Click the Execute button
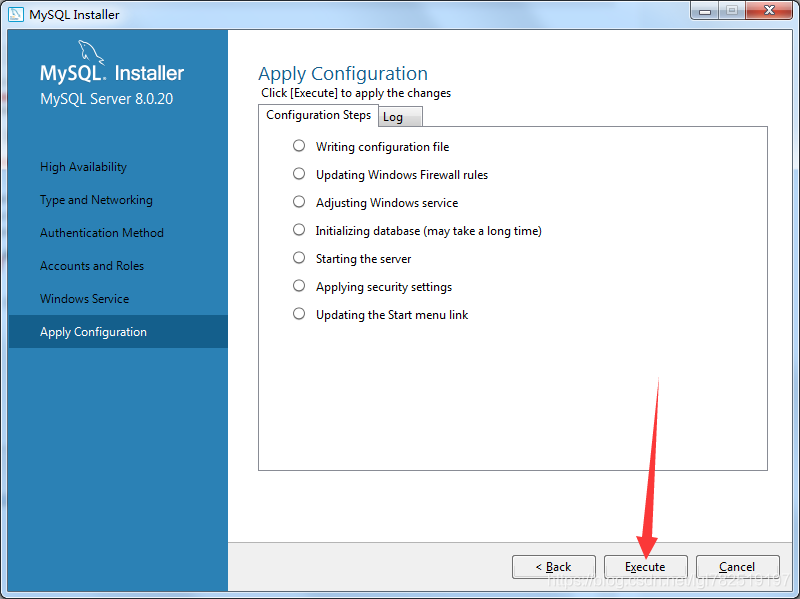The height and width of the screenshot is (599, 800). pos(645,567)
